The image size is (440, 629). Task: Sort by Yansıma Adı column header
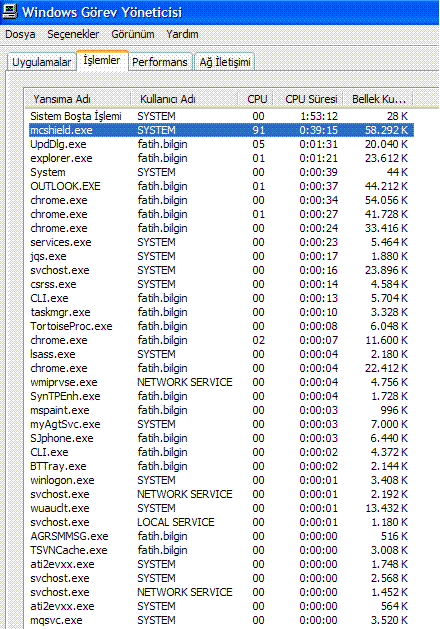[x=77, y=99]
